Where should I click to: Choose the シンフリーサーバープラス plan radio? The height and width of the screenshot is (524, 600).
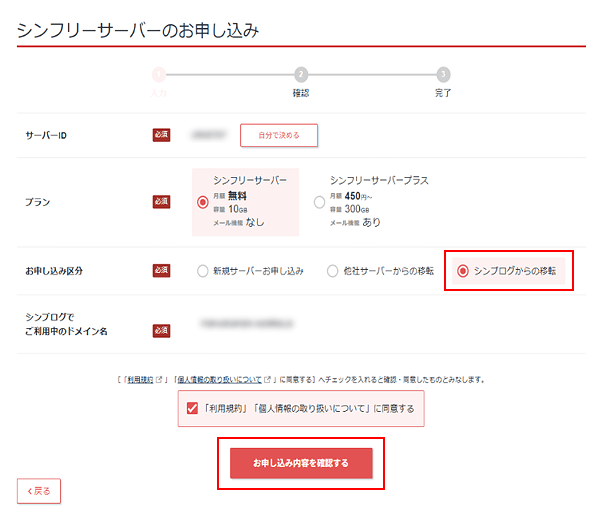point(320,202)
